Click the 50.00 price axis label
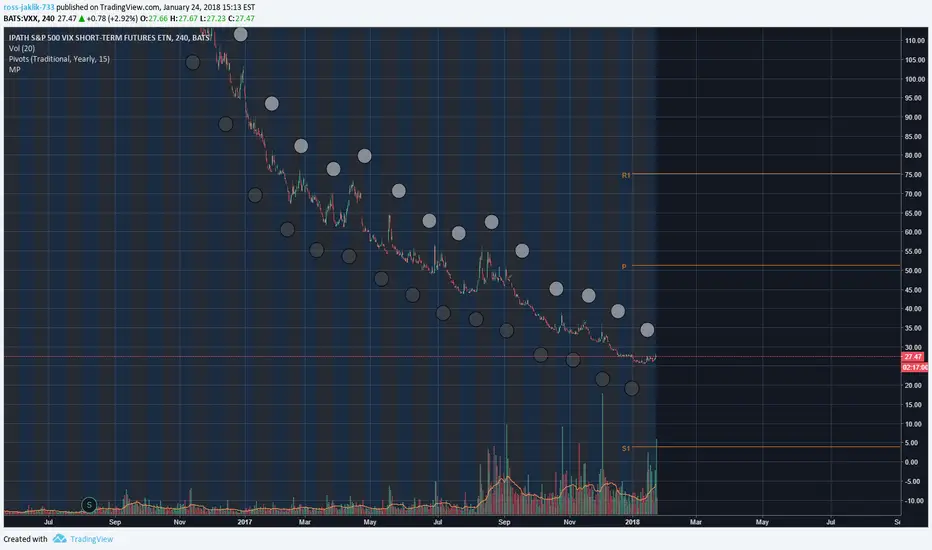932x550 pixels. 915,271
